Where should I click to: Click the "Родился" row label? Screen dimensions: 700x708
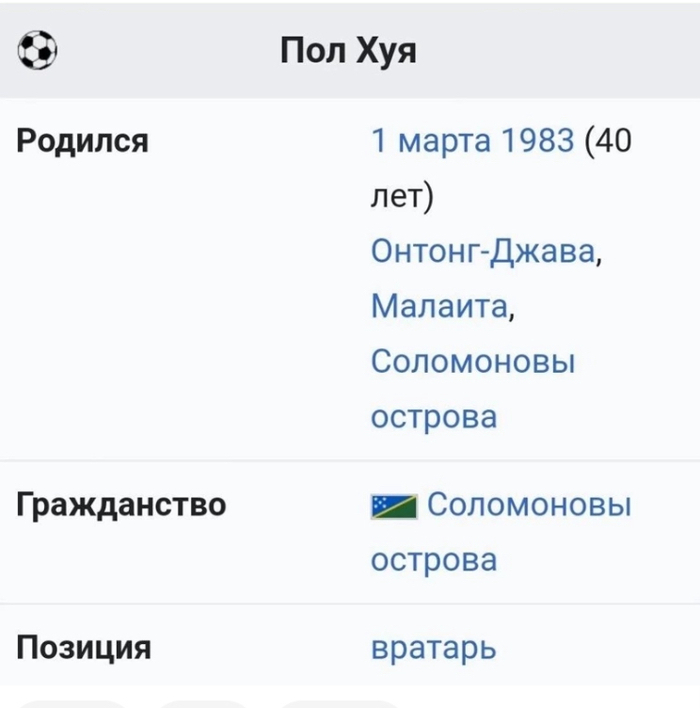(x=83, y=141)
